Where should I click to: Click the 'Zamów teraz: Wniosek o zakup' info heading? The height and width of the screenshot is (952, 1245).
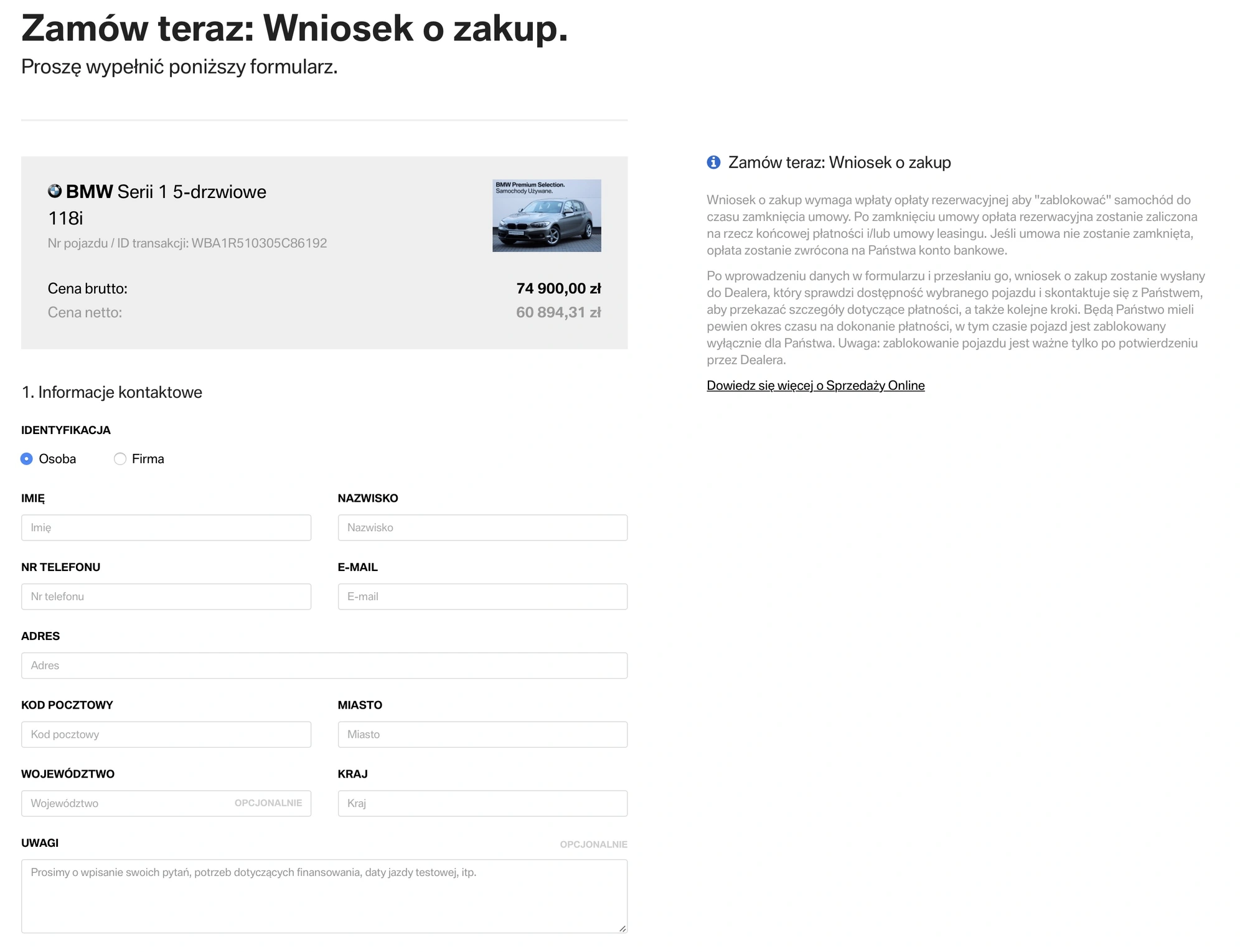click(x=840, y=163)
